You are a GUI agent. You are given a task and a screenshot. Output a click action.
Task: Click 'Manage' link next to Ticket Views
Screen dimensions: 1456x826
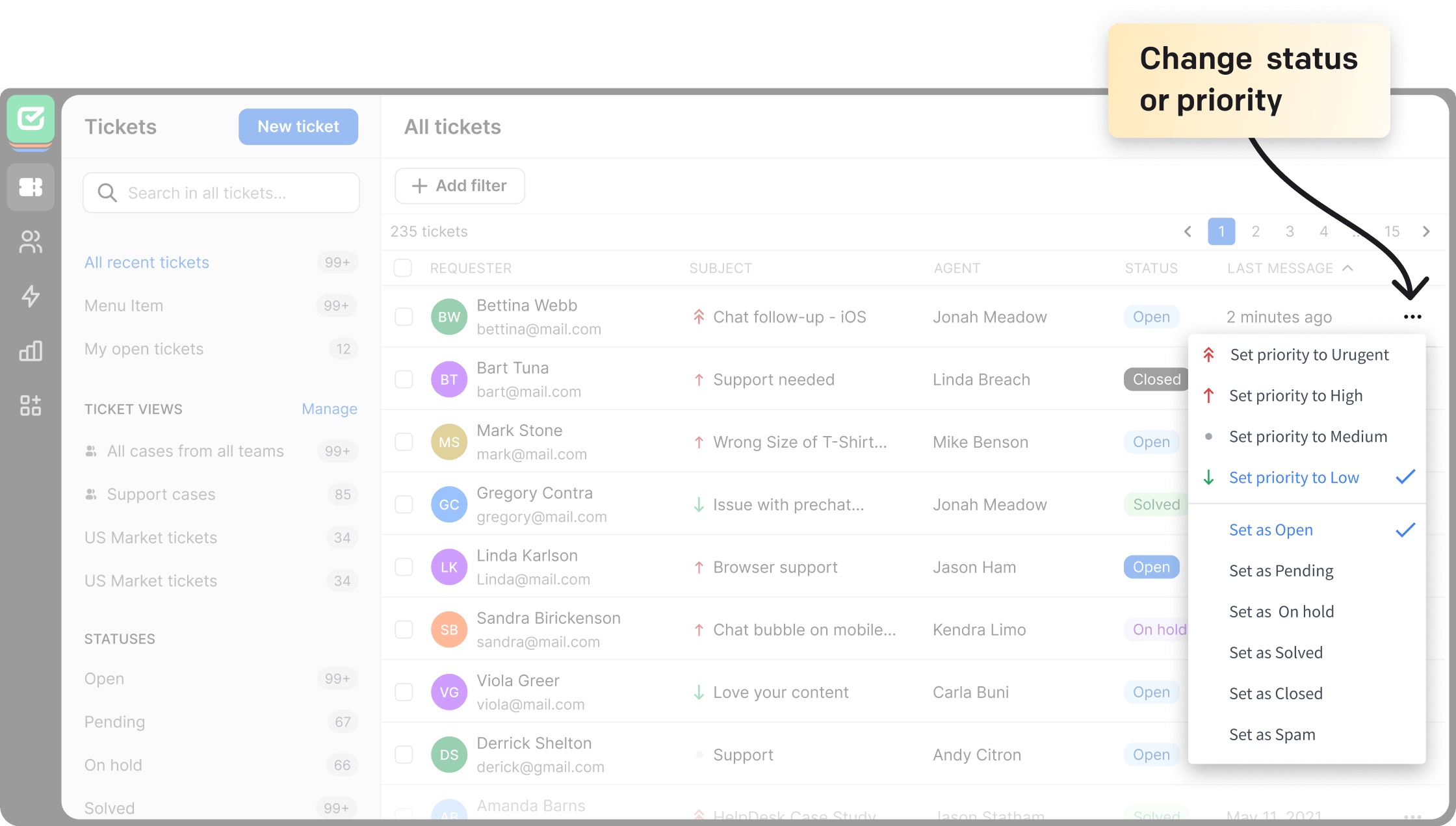(x=328, y=408)
